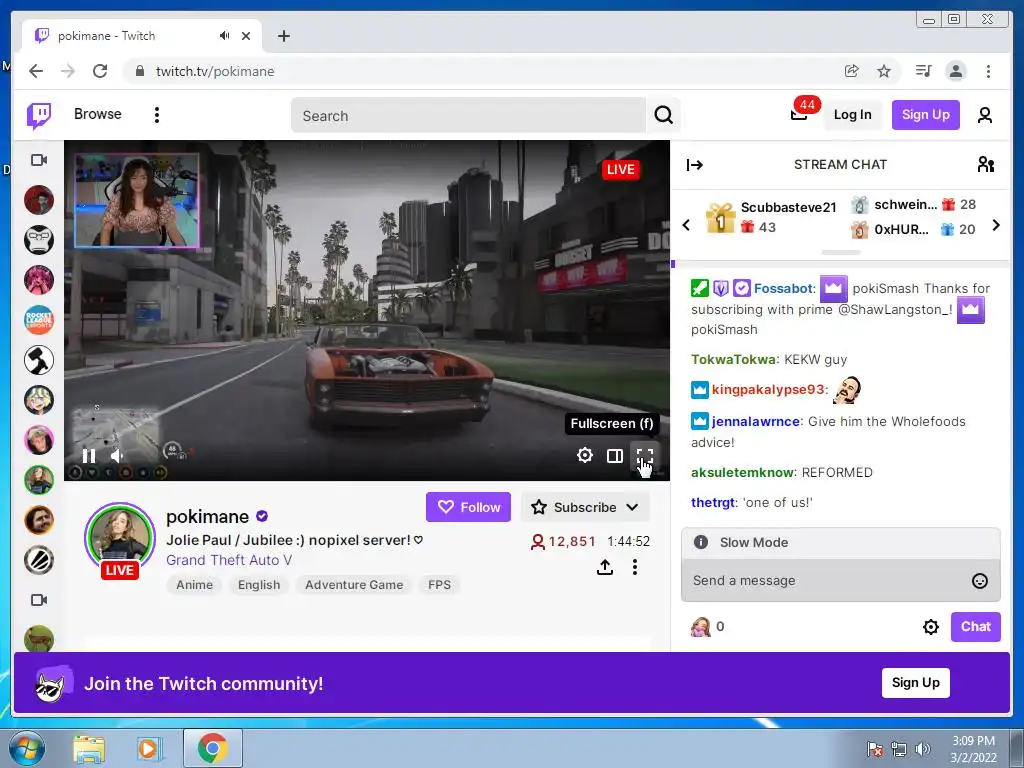The height and width of the screenshot is (768, 1024).
Task: Open Windows Media Player from taskbar
Action: click(148, 748)
